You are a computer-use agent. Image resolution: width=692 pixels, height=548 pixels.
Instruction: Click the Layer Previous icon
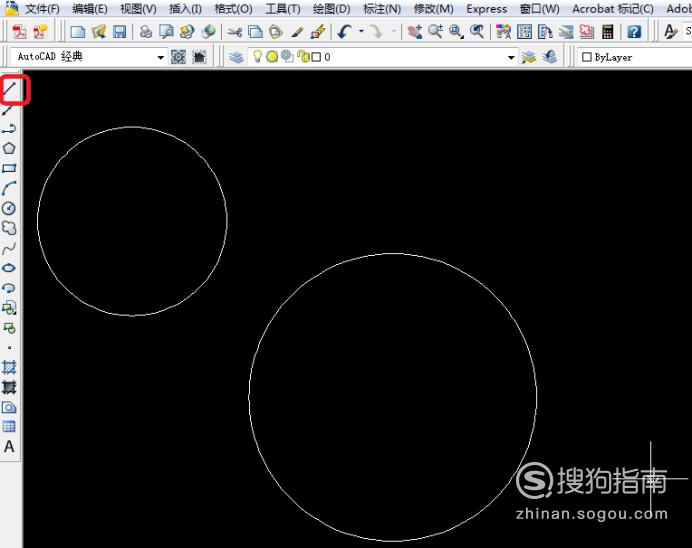click(549, 57)
